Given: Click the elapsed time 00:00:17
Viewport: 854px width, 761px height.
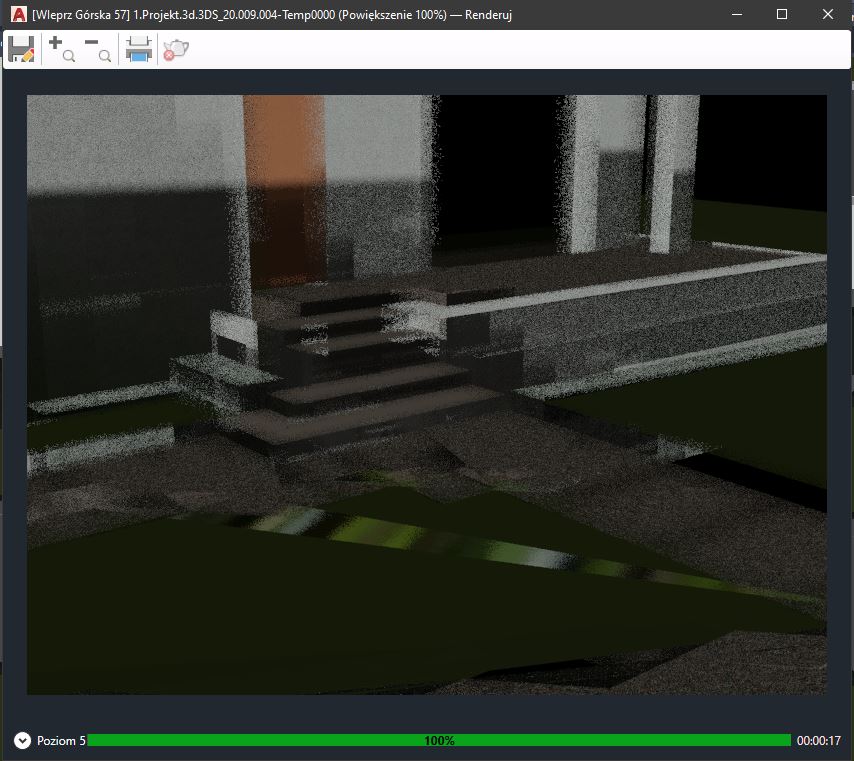Looking at the screenshot, I should pos(818,740).
